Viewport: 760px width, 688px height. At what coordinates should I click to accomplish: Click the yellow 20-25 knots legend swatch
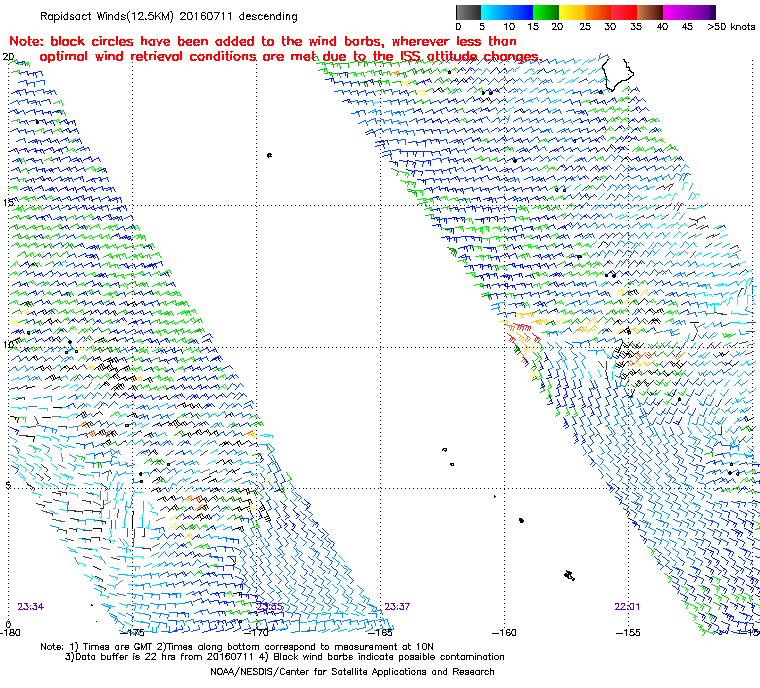point(572,12)
